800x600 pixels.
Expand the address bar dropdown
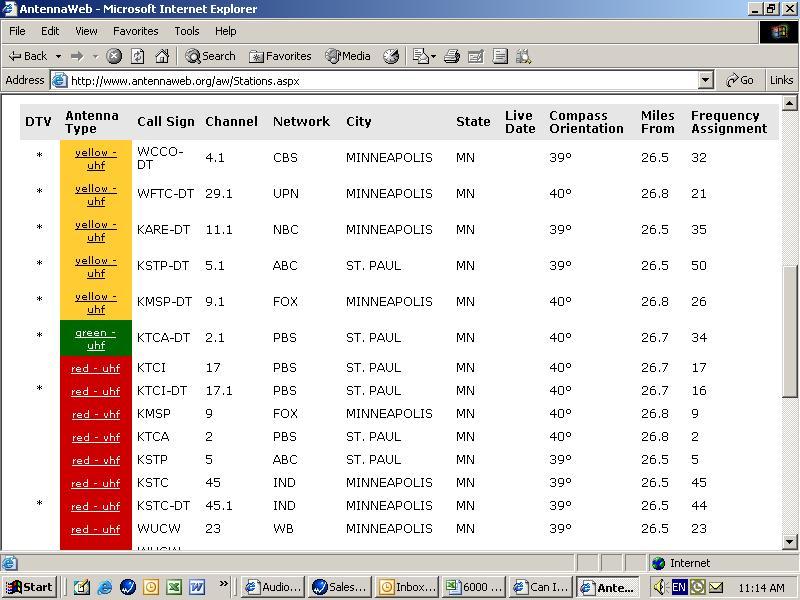point(705,80)
